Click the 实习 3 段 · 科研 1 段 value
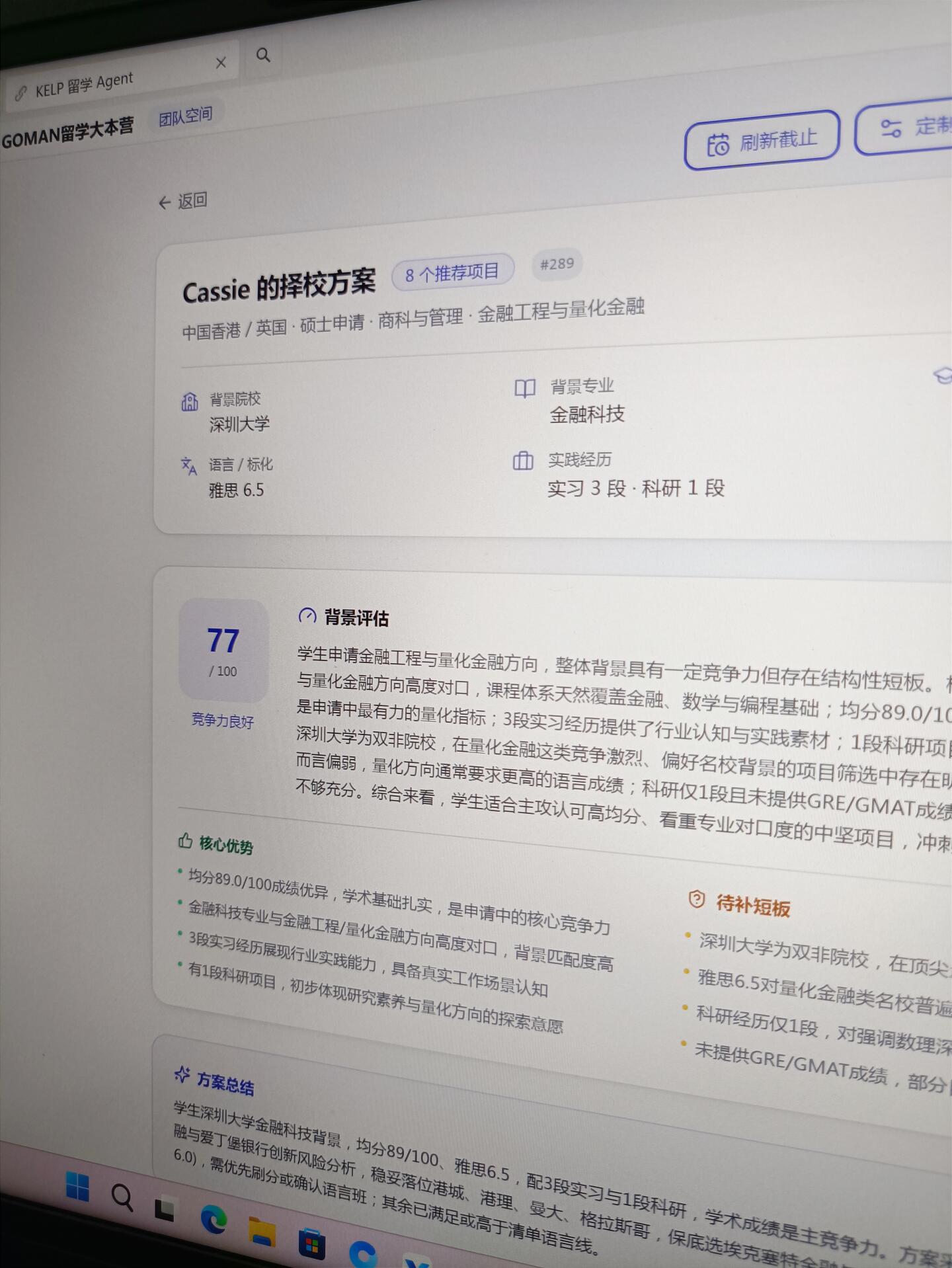Viewport: 952px width, 1268px height. (636, 489)
